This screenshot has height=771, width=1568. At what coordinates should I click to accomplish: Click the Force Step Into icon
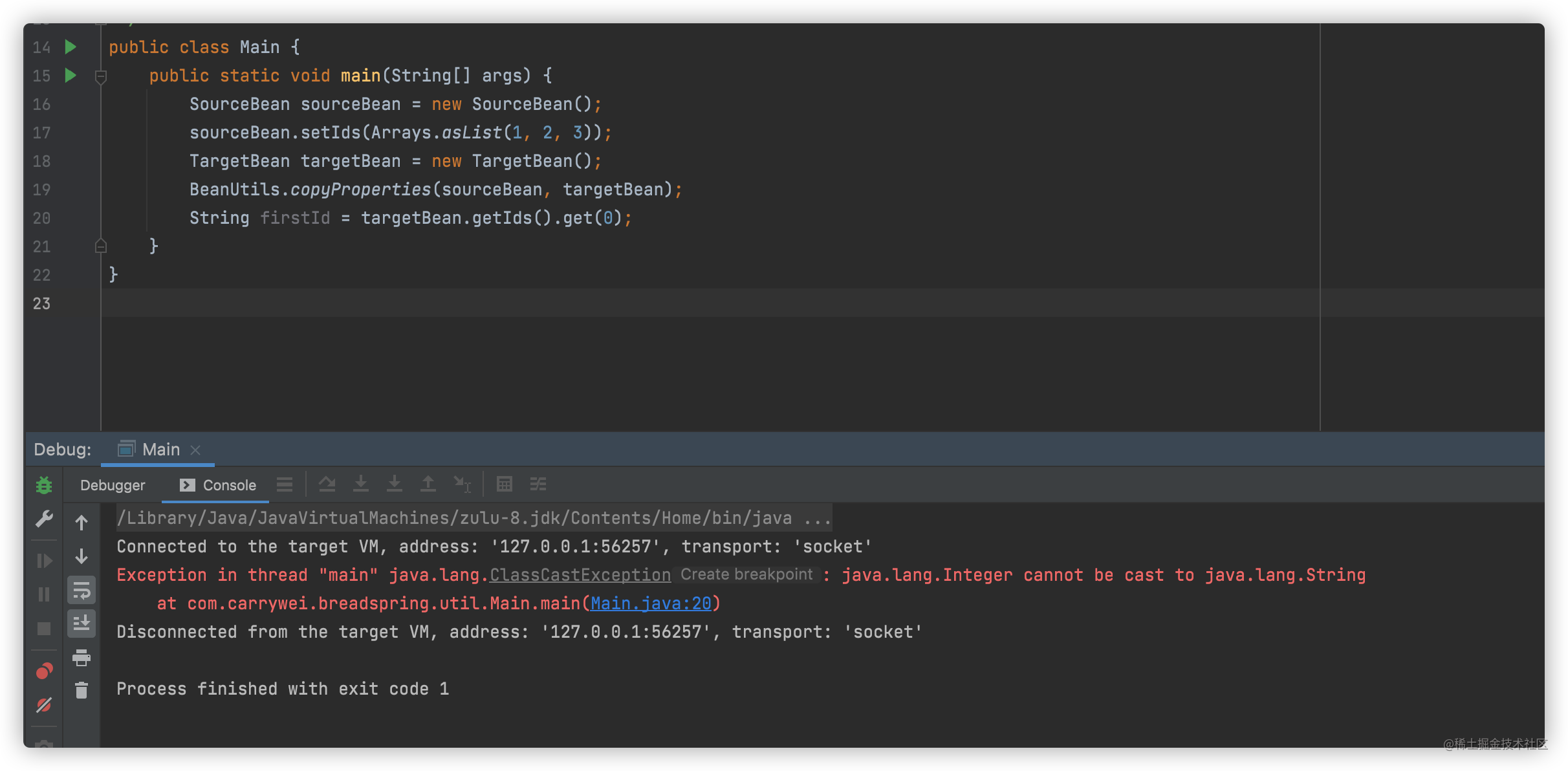tap(395, 484)
